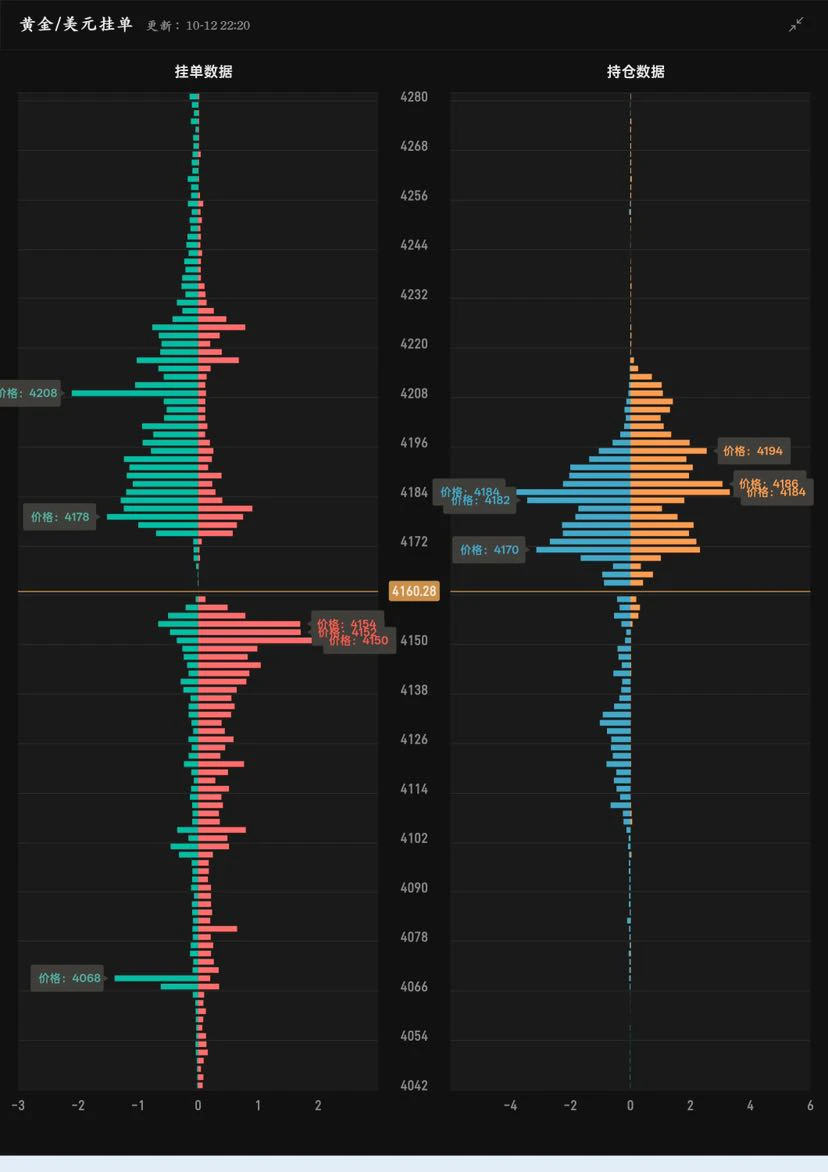Select the 挂单数据 chart heading
Image resolution: width=828 pixels, height=1172 pixels.
[203, 72]
